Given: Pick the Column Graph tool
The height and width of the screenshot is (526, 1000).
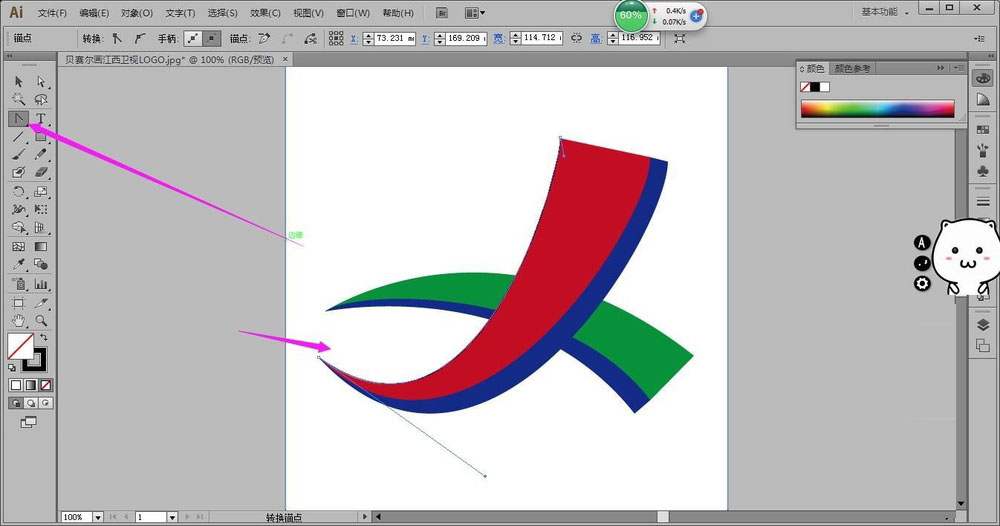Looking at the screenshot, I should point(41,284).
